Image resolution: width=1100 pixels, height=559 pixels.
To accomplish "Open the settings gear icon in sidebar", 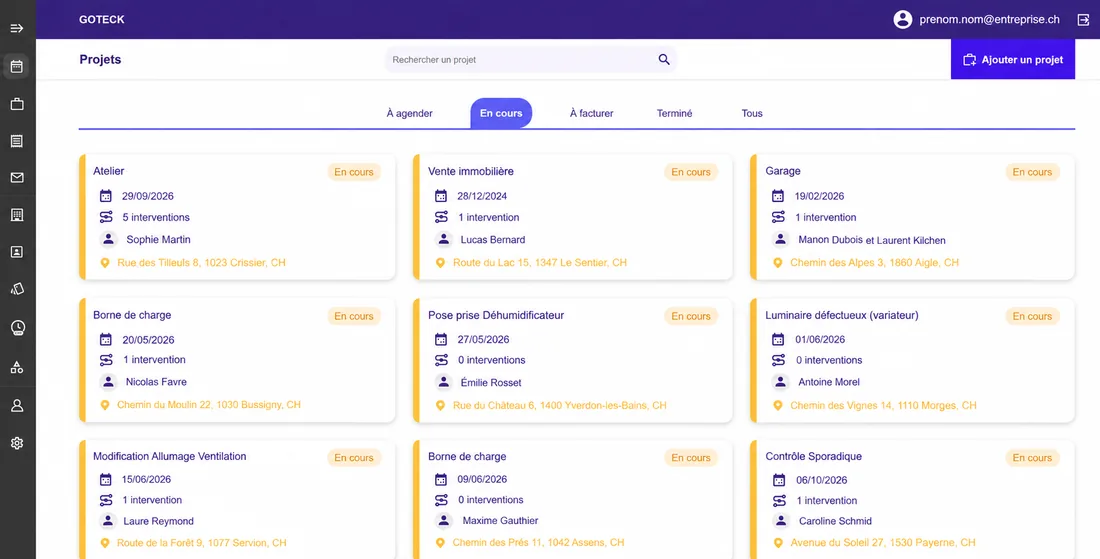I will click(x=18, y=443).
